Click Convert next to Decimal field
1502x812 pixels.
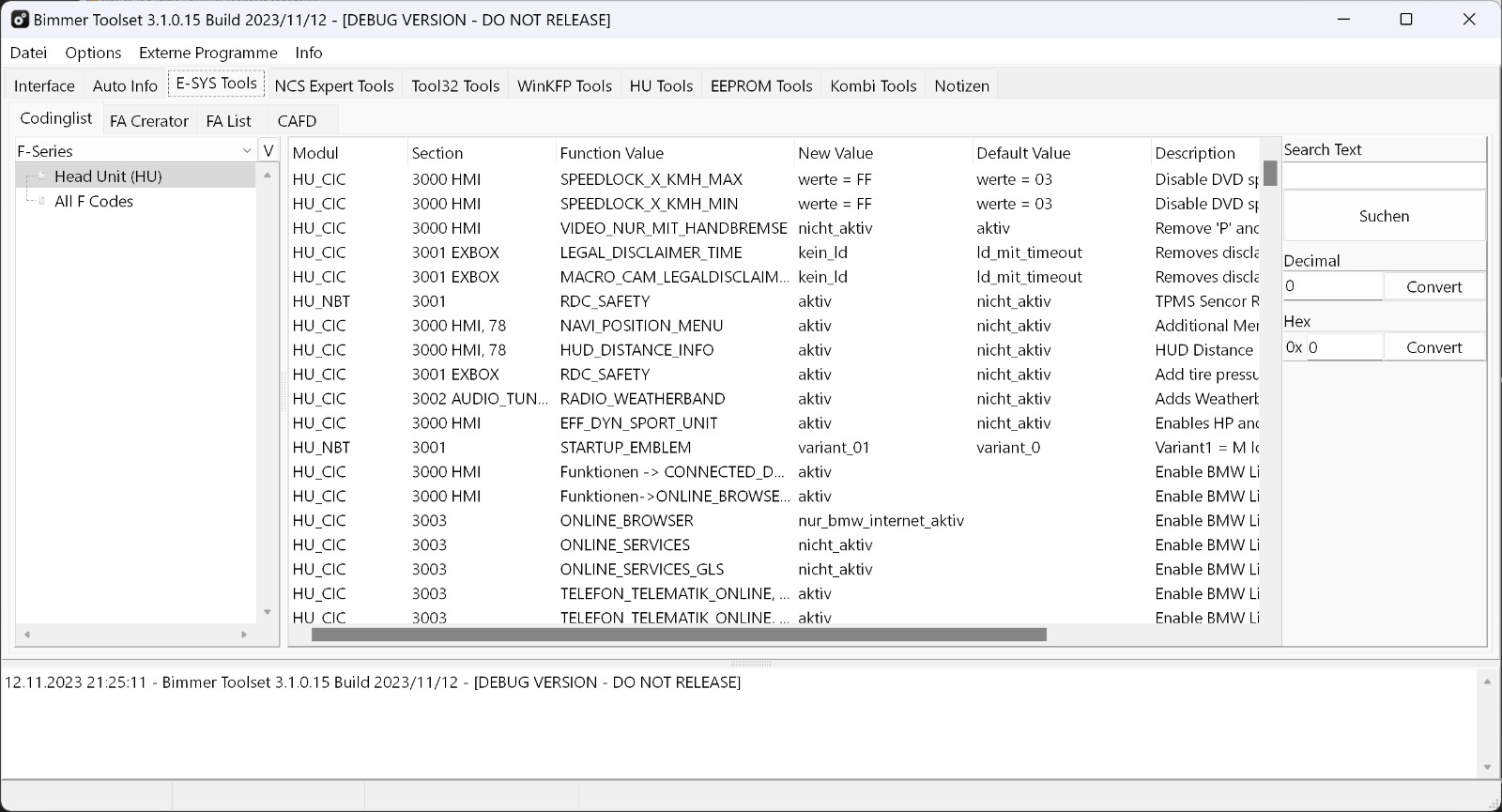1433,286
